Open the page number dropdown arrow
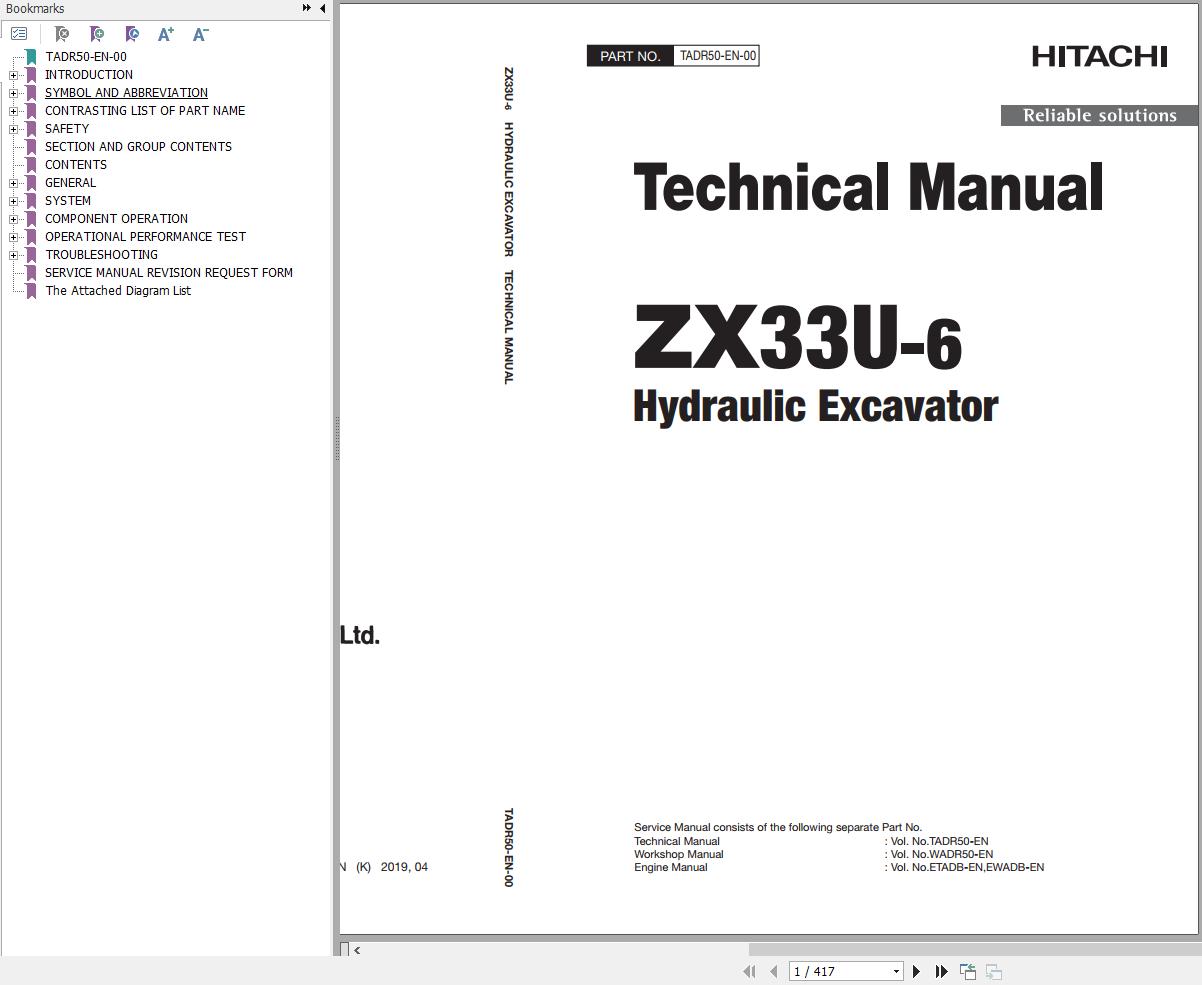1202x985 pixels. (x=896, y=971)
